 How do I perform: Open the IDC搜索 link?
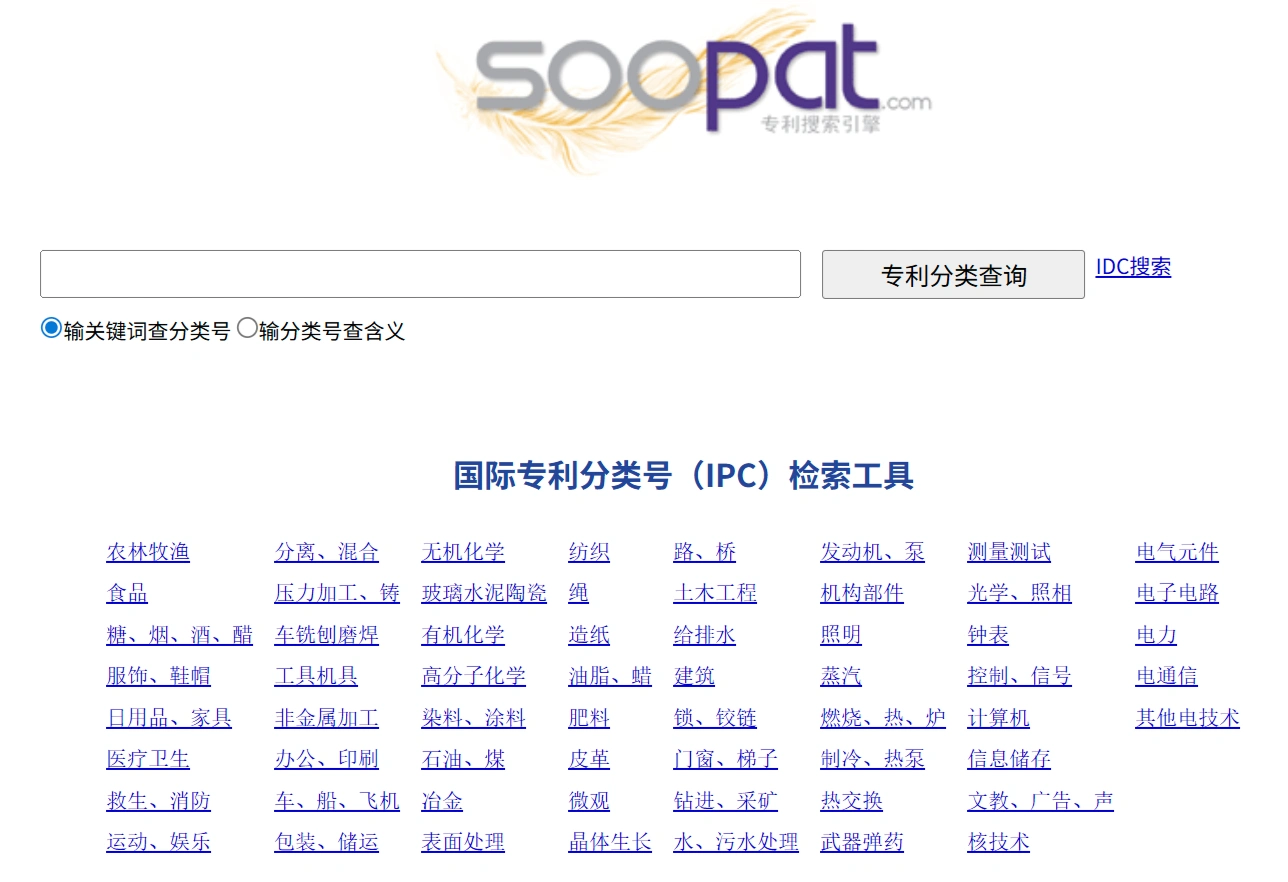pos(1133,267)
